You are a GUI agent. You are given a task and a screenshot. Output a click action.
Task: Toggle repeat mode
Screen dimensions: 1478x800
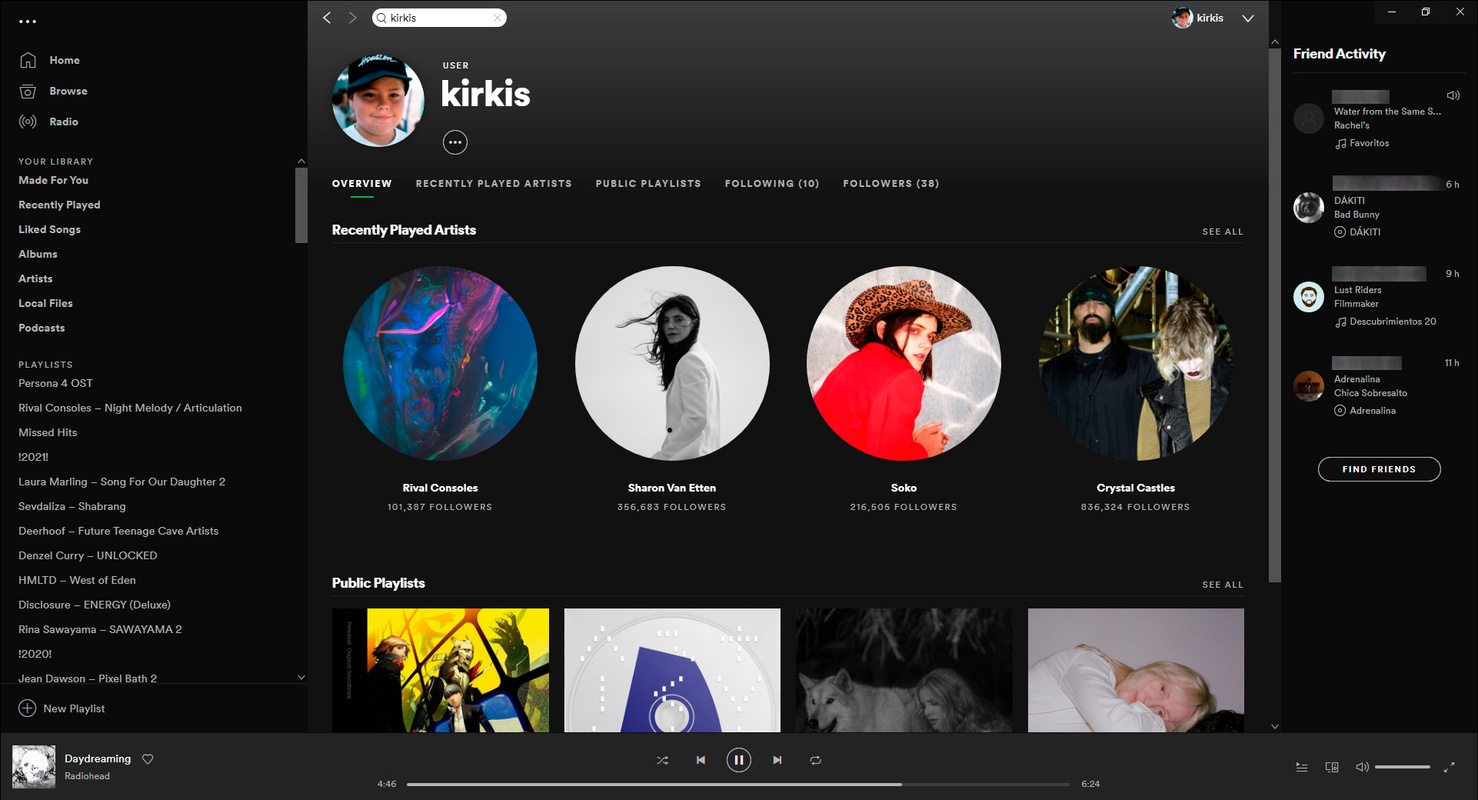[815, 761]
